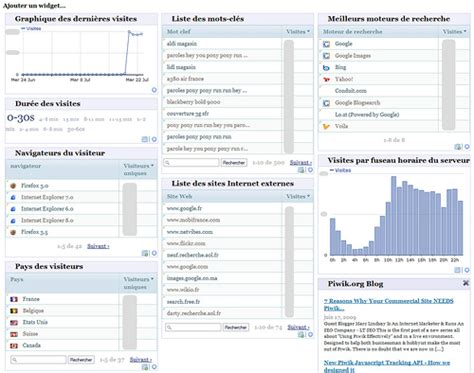The width and height of the screenshot is (474, 373).
Task: Focus the Pays des visiteurs search input field
Action: [x=38, y=360]
